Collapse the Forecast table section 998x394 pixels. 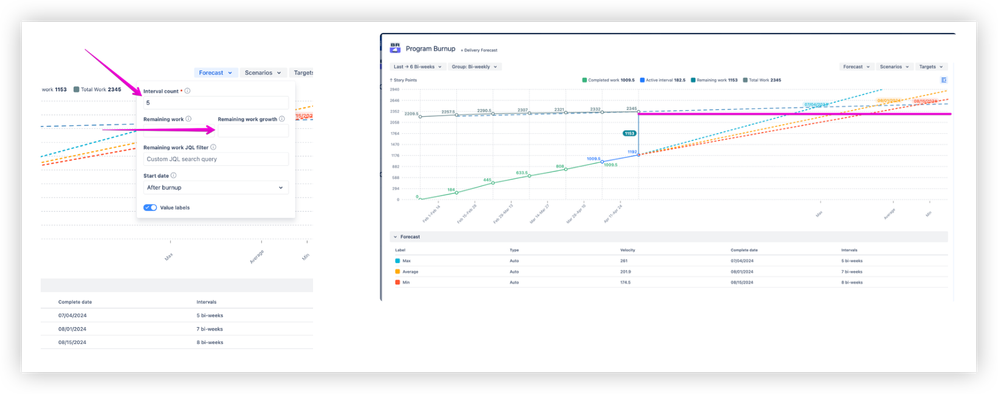tap(395, 237)
